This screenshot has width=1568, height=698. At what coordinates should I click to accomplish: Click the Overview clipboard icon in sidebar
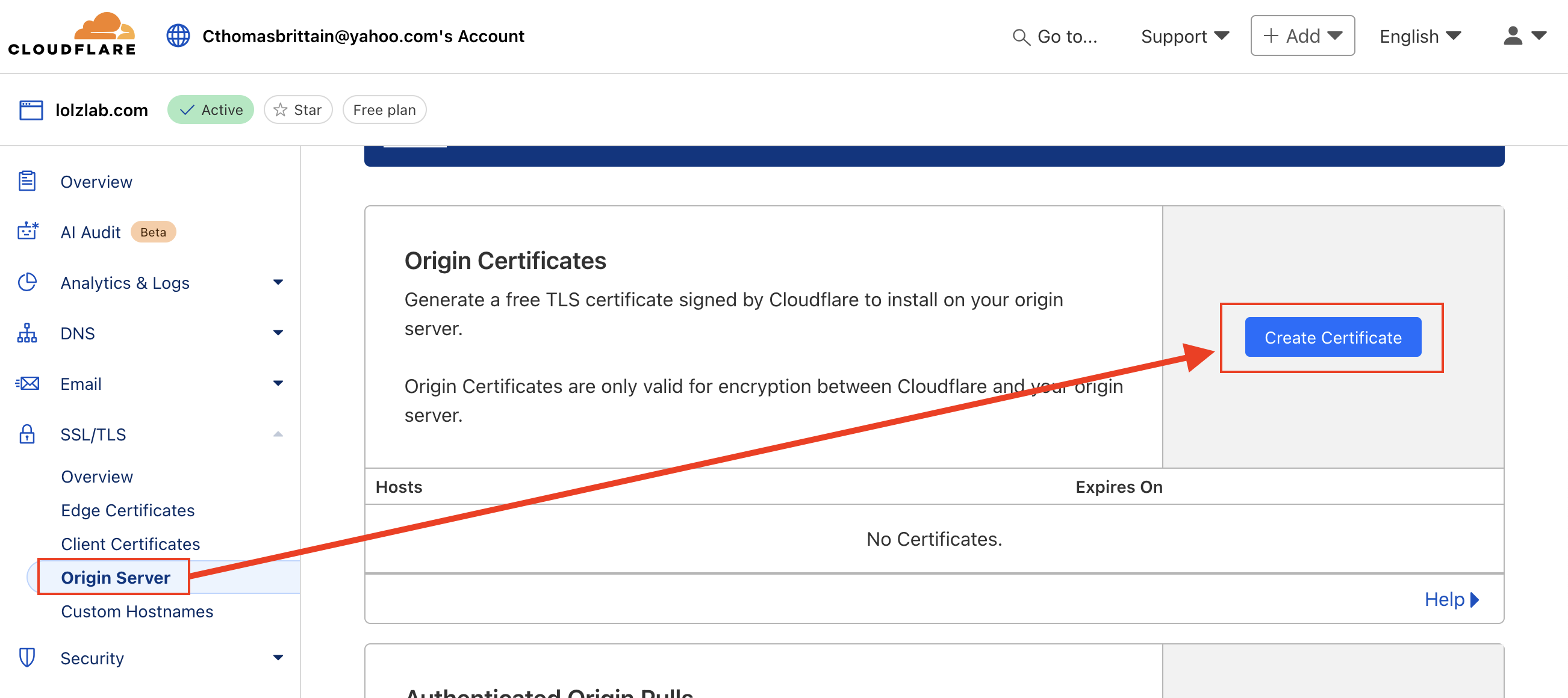26,181
